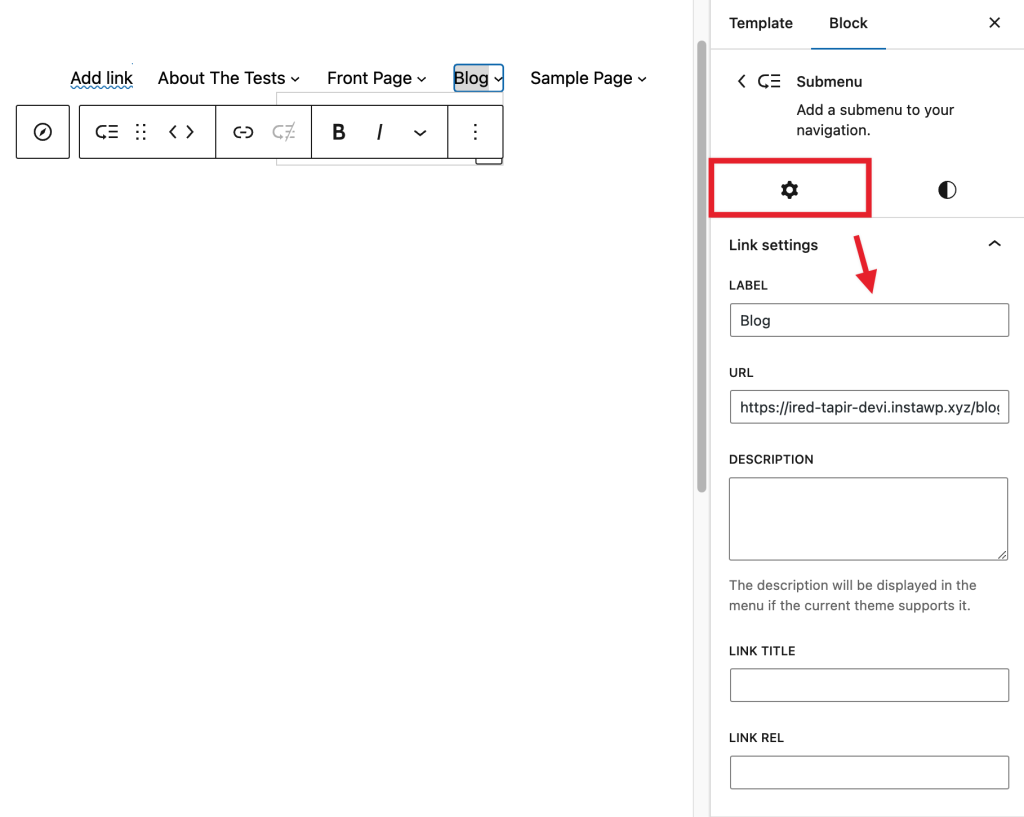The height and width of the screenshot is (817, 1024).
Task: Click the drag handle icon
Action: point(140,131)
